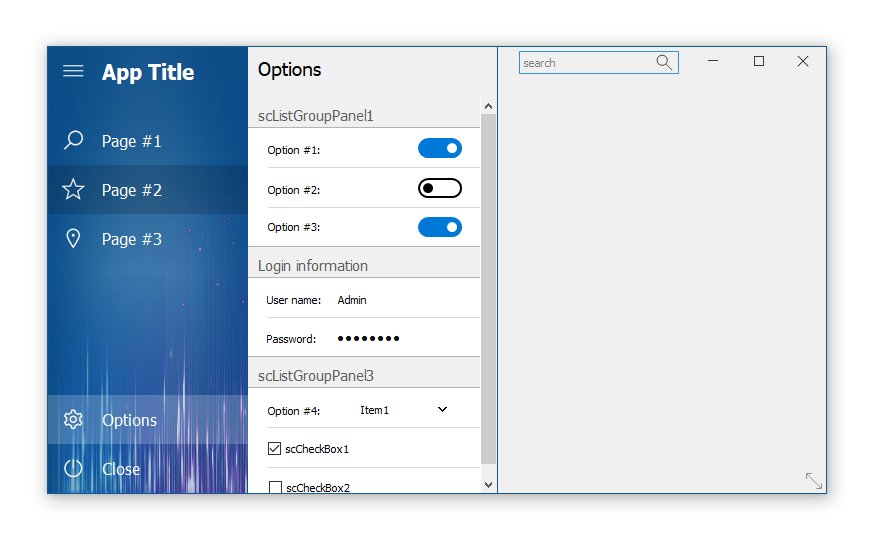Image resolution: width=880 pixels, height=544 pixels.
Task: Click the Close power icon
Action: (73, 468)
